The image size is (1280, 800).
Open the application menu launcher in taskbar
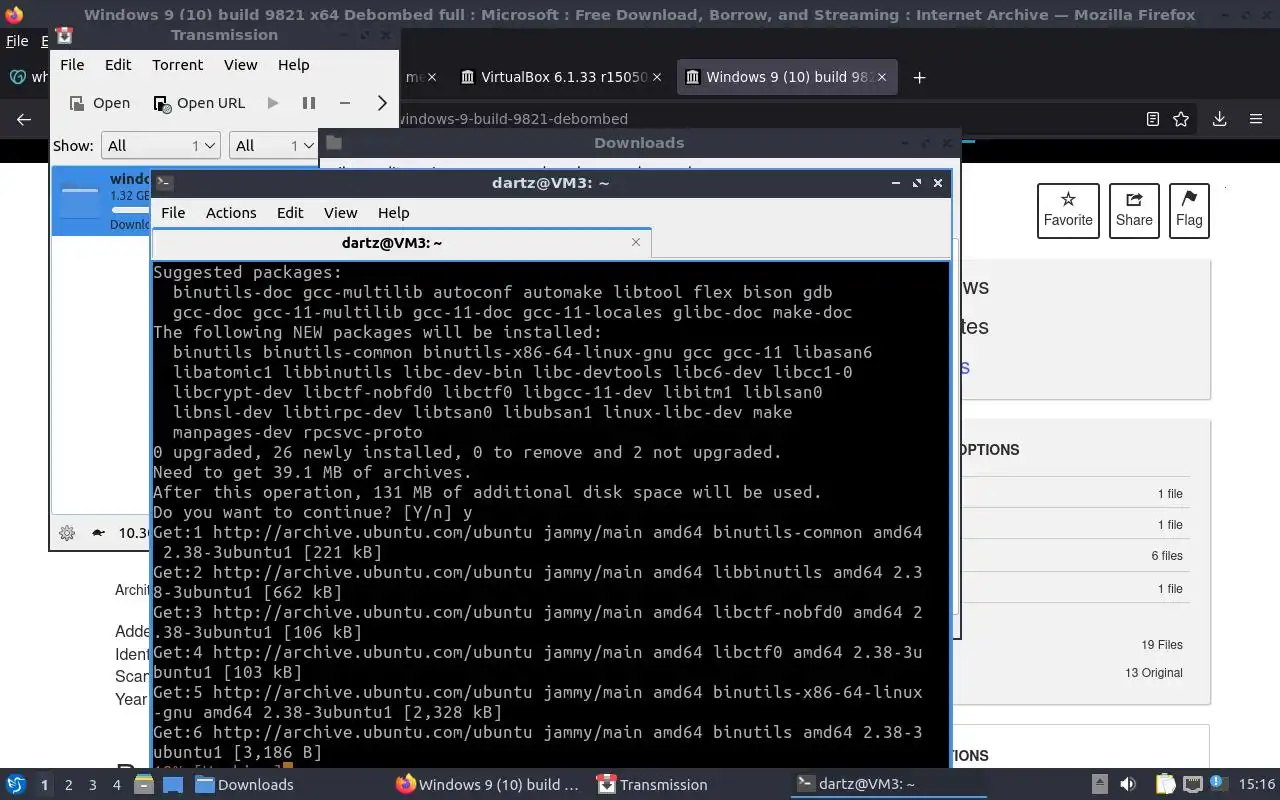pyautogui.click(x=15, y=784)
